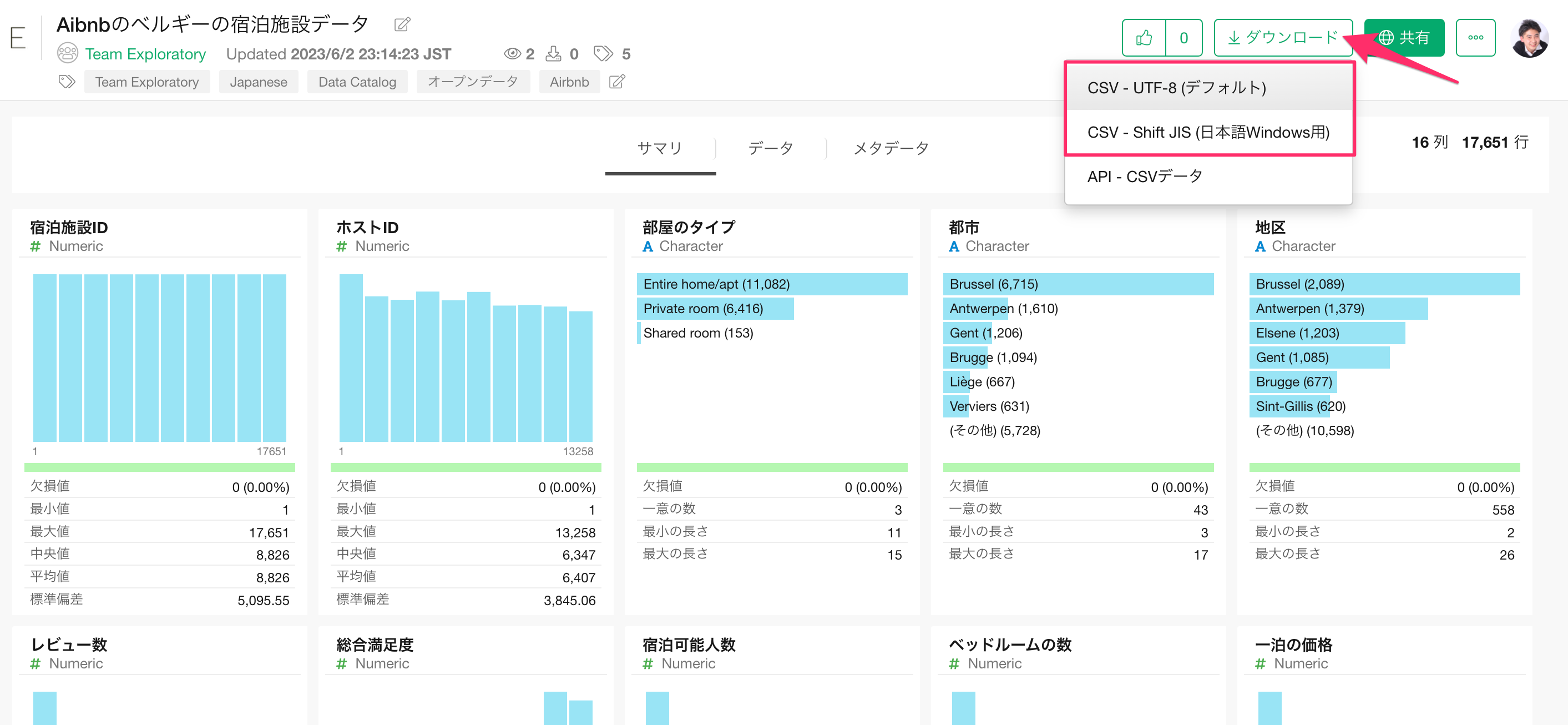Open the Team Exploratory team link

145,54
